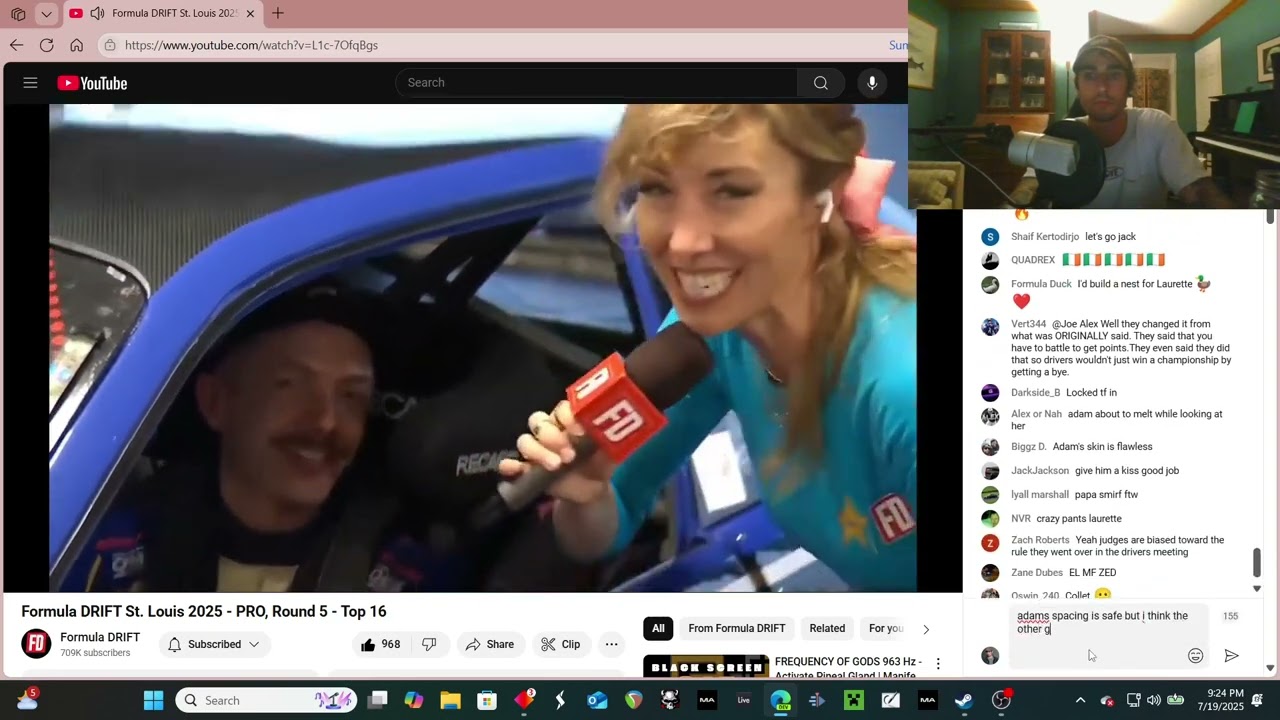Open Steam from the taskbar

(x=964, y=700)
